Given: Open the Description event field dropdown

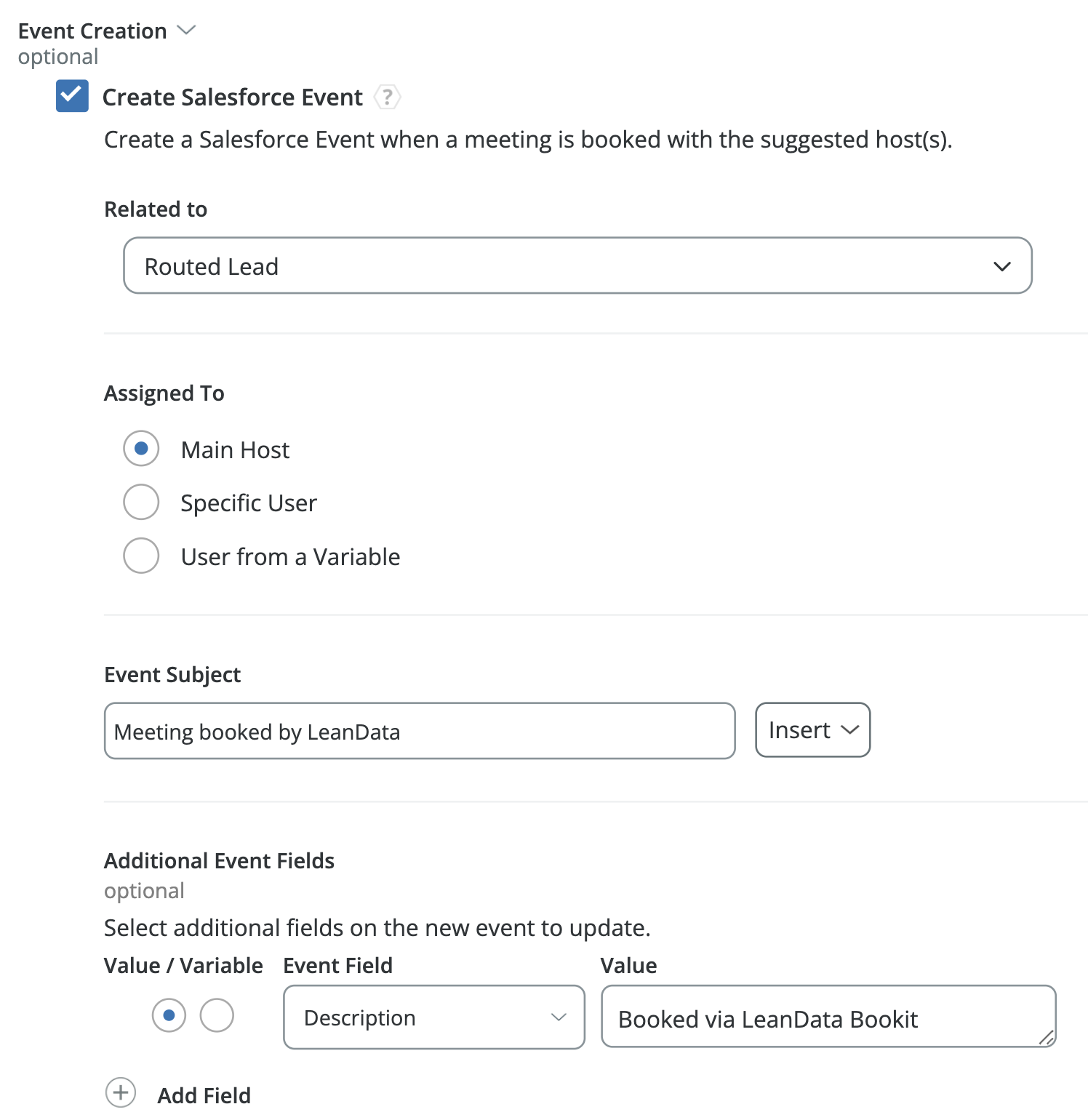Looking at the screenshot, I should coord(433,1017).
